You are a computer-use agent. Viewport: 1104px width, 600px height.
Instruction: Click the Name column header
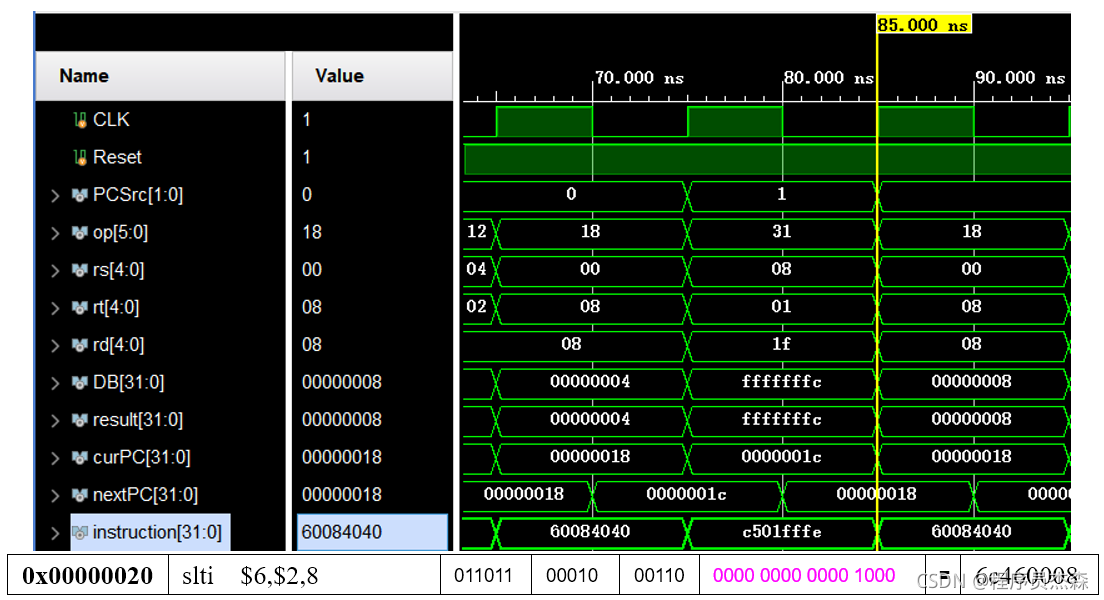160,76
